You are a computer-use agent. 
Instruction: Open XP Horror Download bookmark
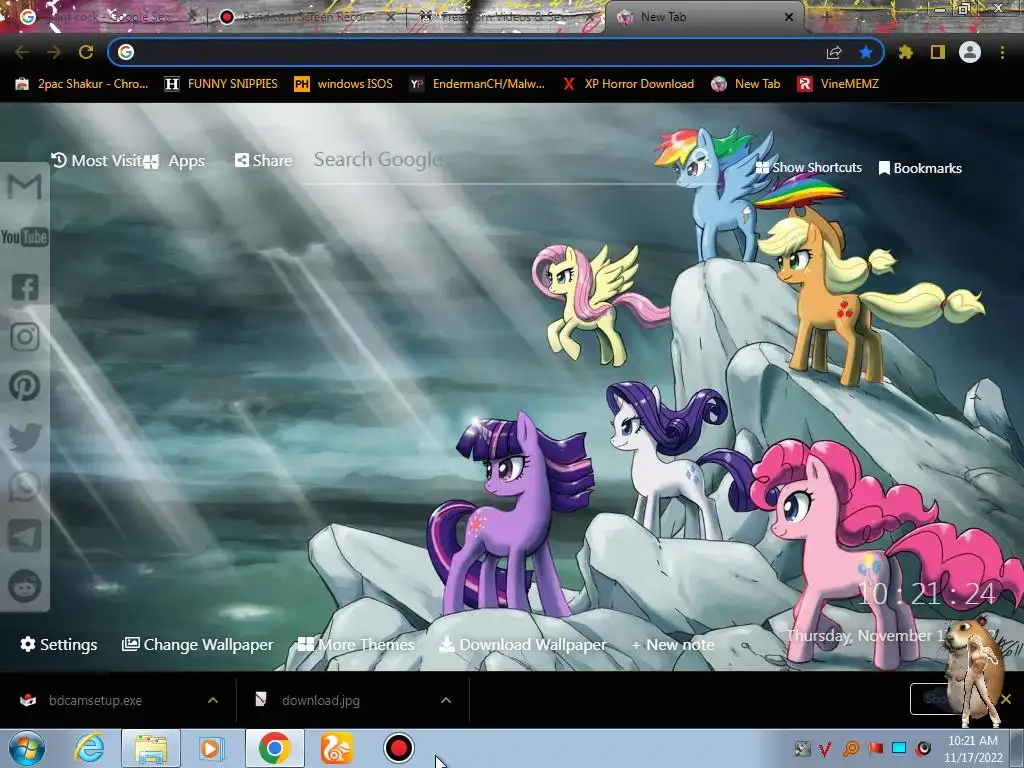click(628, 84)
